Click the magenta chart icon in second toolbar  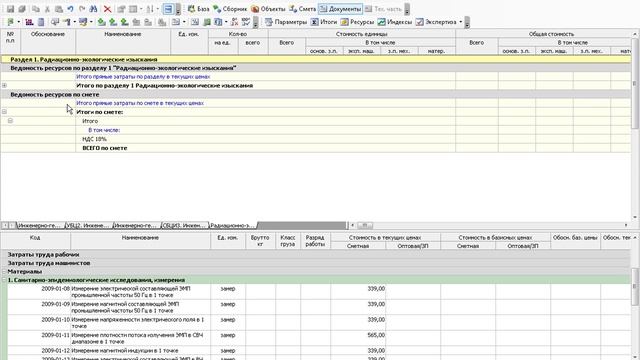pyautogui.click(x=29, y=22)
